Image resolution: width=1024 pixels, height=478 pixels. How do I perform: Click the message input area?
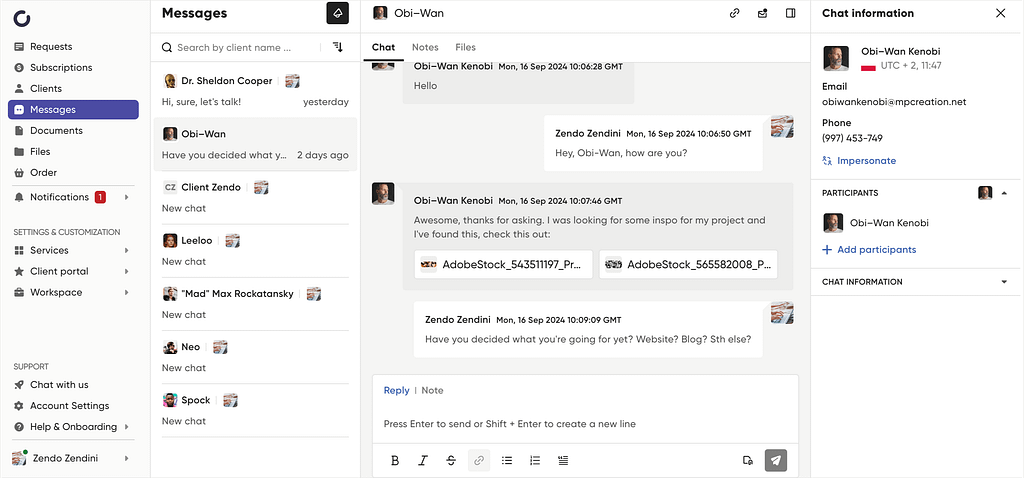point(585,424)
